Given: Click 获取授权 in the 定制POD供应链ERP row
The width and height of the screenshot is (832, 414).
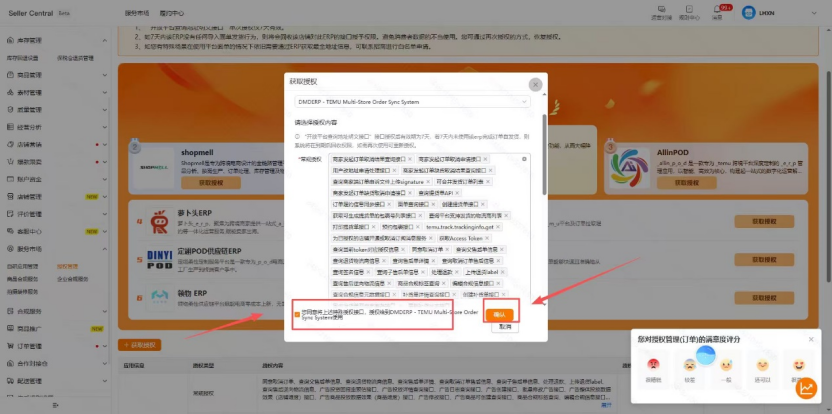Looking at the screenshot, I should [x=764, y=260].
